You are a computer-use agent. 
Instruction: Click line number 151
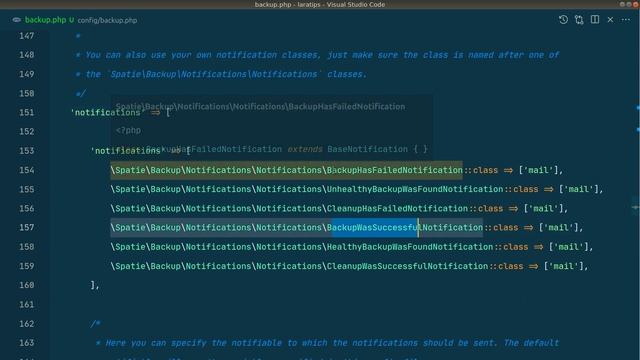pyautogui.click(x=27, y=112)
